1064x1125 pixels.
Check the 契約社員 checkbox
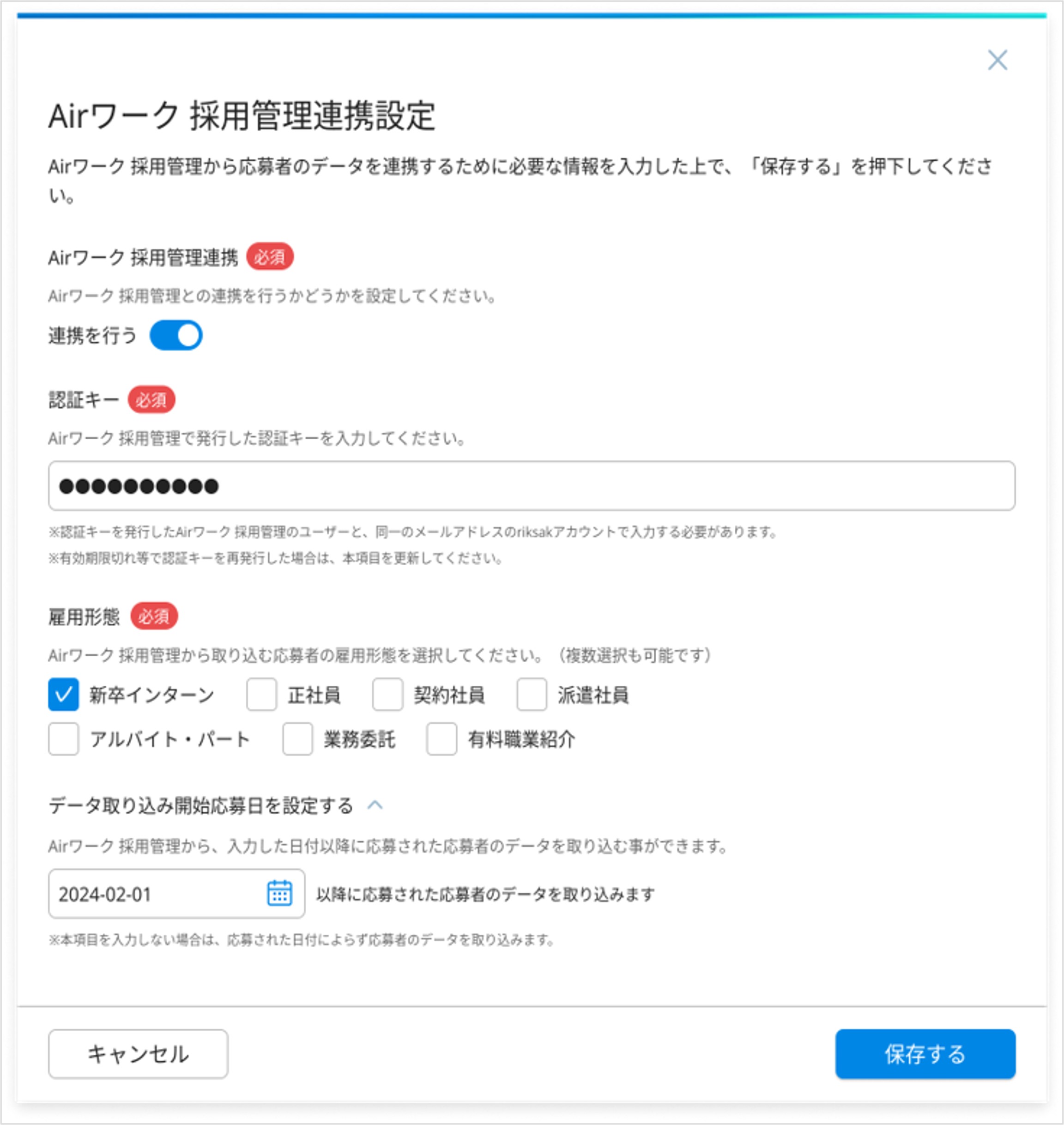click(x=387, y=695)
